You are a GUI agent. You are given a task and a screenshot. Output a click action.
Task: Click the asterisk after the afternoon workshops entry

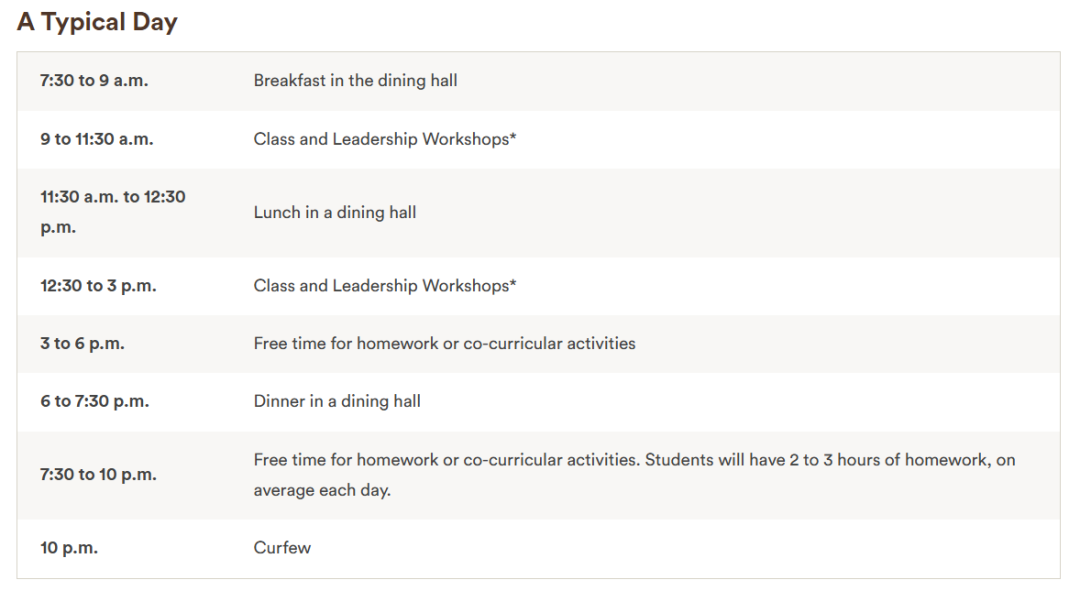pyautogui.click(x=513, y=284)
